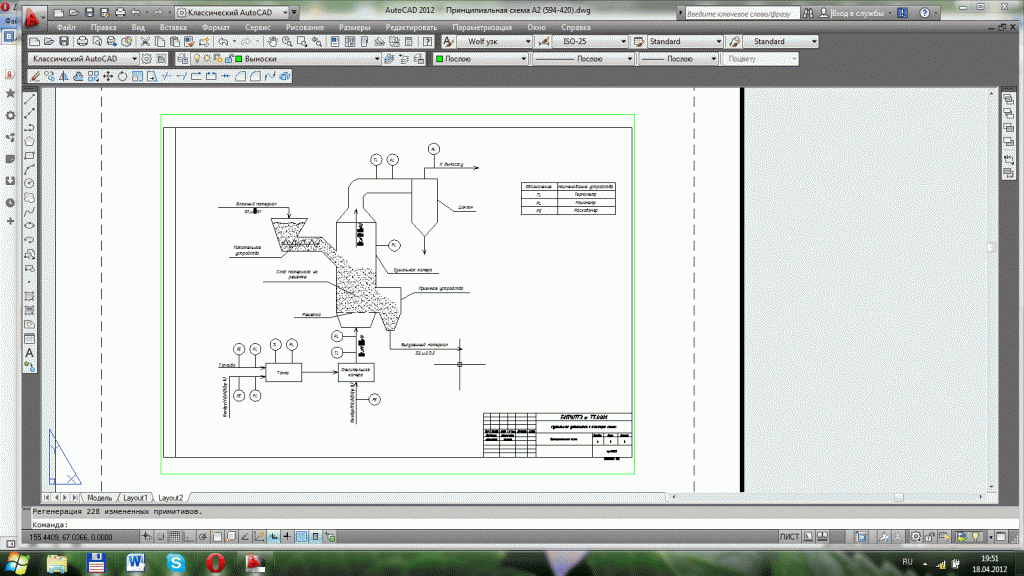Switch to the Модель tab
Screen dimensions: 1024x576
tap(99, 498)
